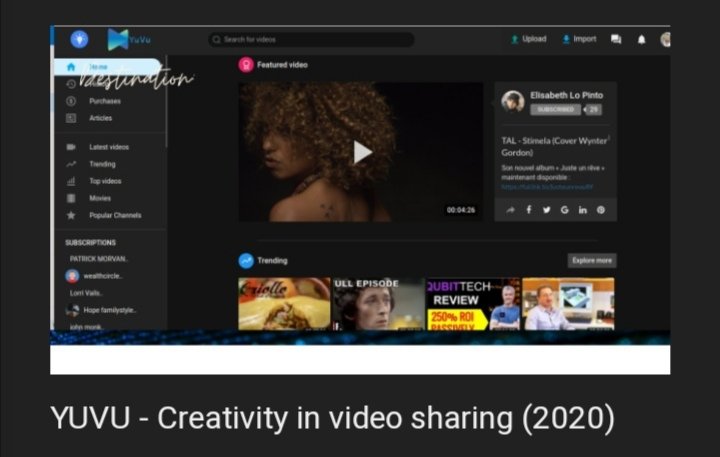Toggle the SUBSCRIBED button
720x457 pixels.
pyautogui.click(x=555, y=110)
